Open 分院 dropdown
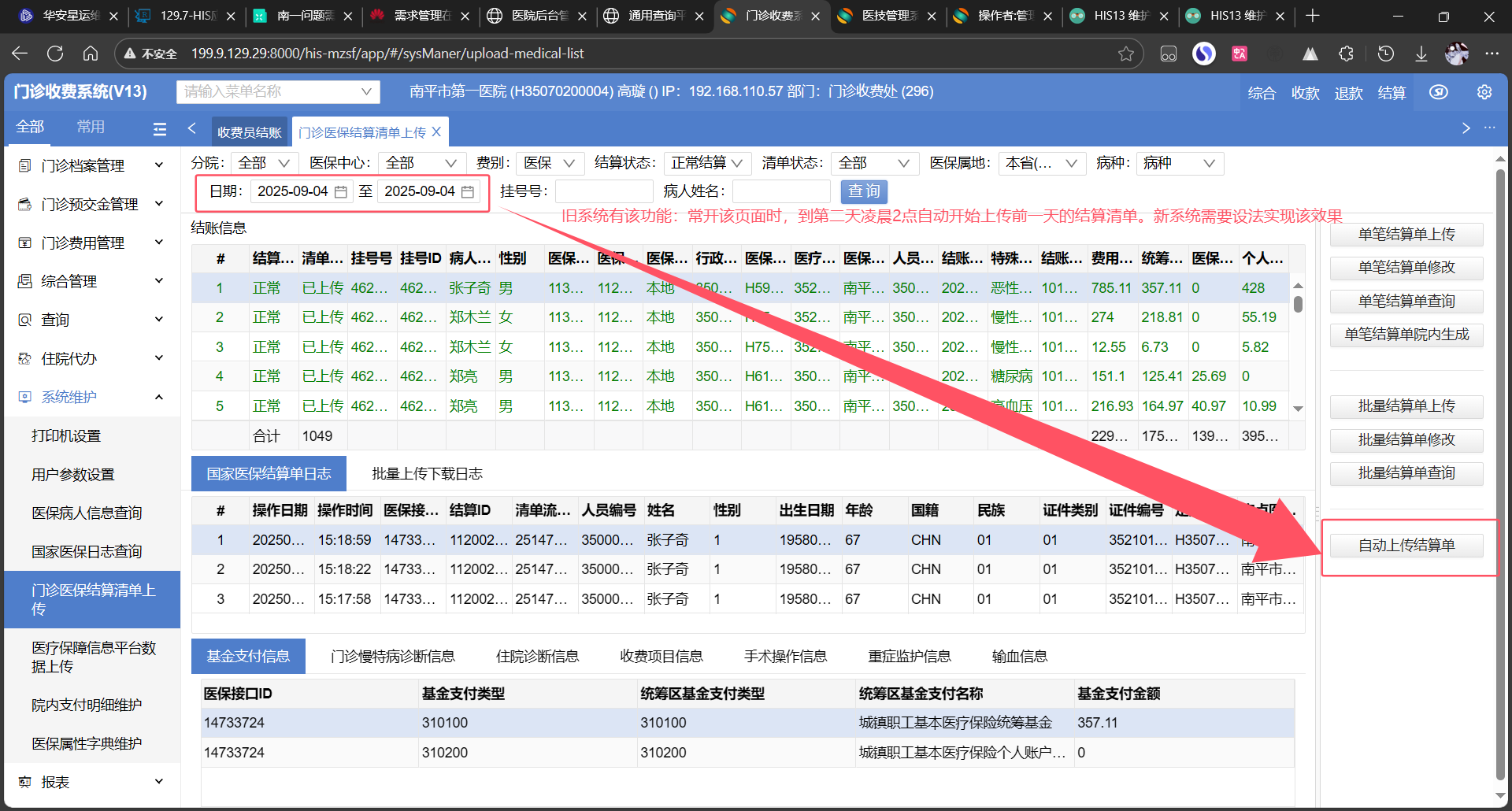The width and height of the screenshot is (1512, 811). (265, 163)
